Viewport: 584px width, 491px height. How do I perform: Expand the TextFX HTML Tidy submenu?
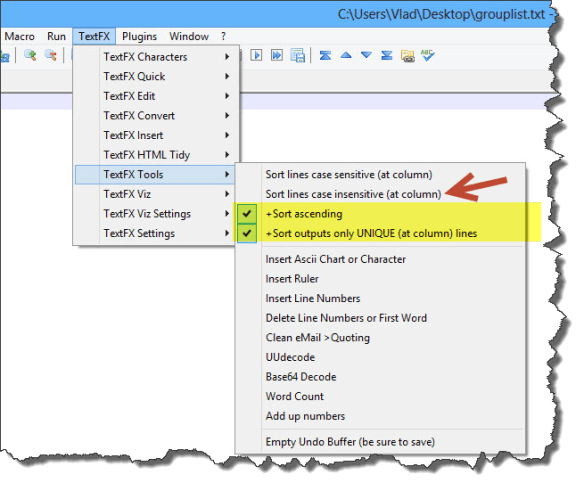[x=156, y=155]
